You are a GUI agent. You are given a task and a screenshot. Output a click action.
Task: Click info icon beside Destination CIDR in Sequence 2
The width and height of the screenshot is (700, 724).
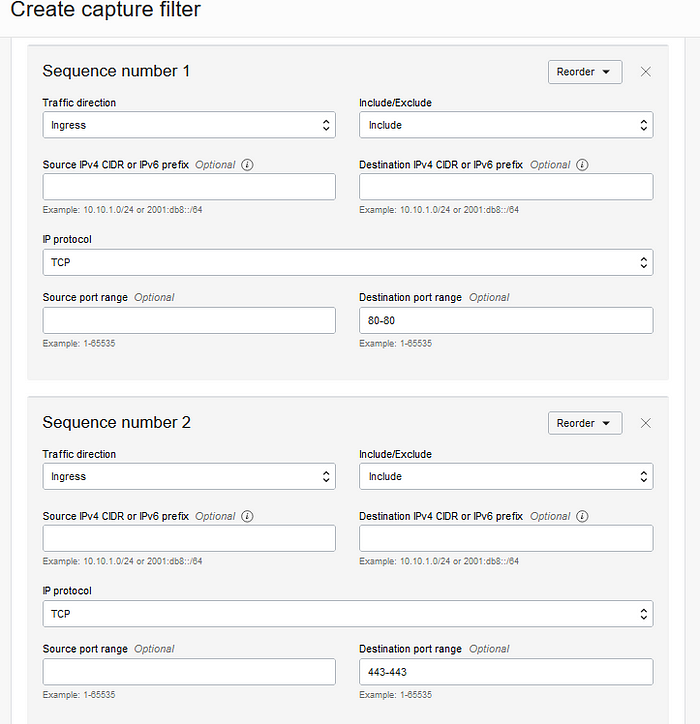point(582,516)
